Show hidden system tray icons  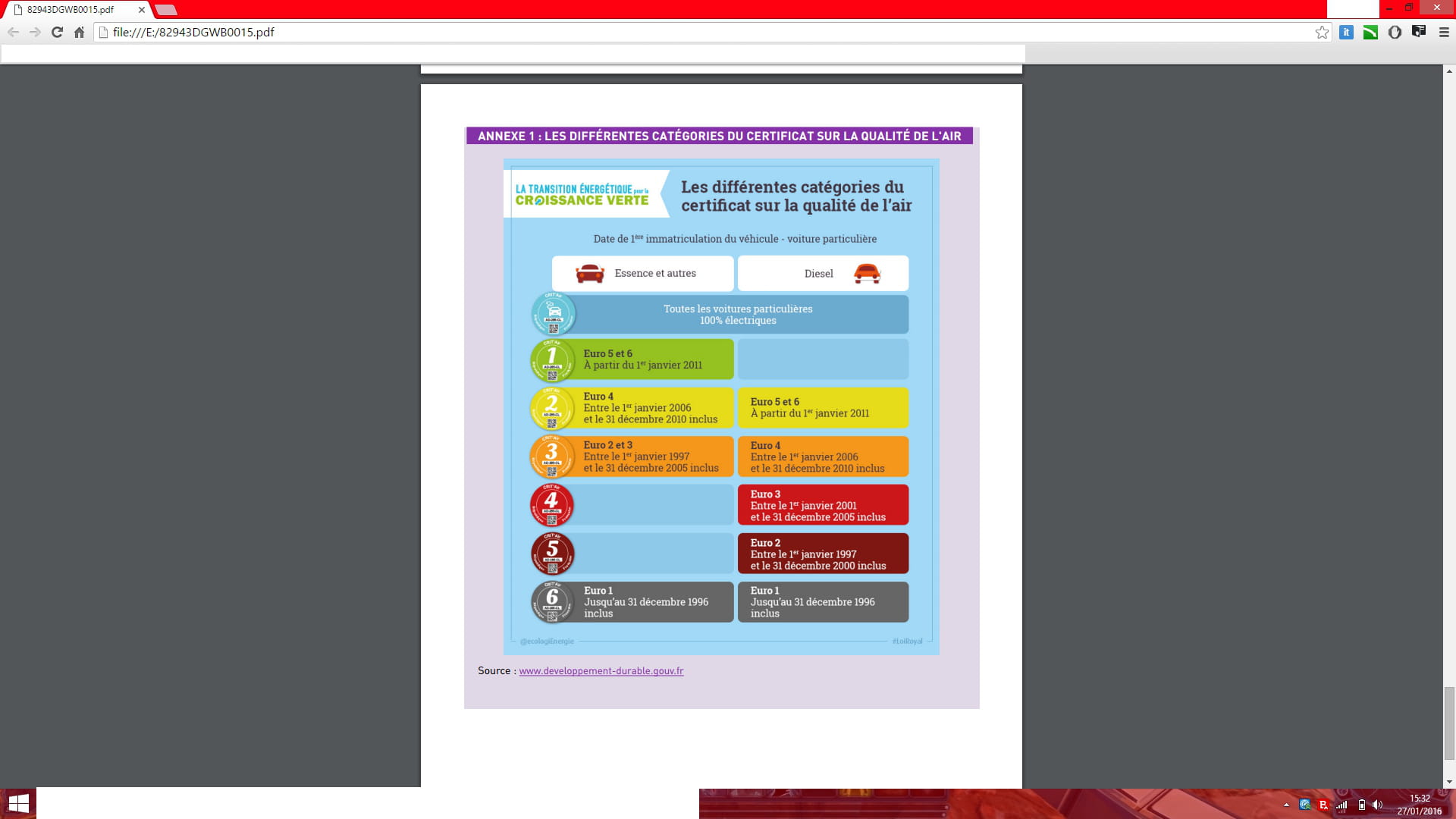[1286, 805]
